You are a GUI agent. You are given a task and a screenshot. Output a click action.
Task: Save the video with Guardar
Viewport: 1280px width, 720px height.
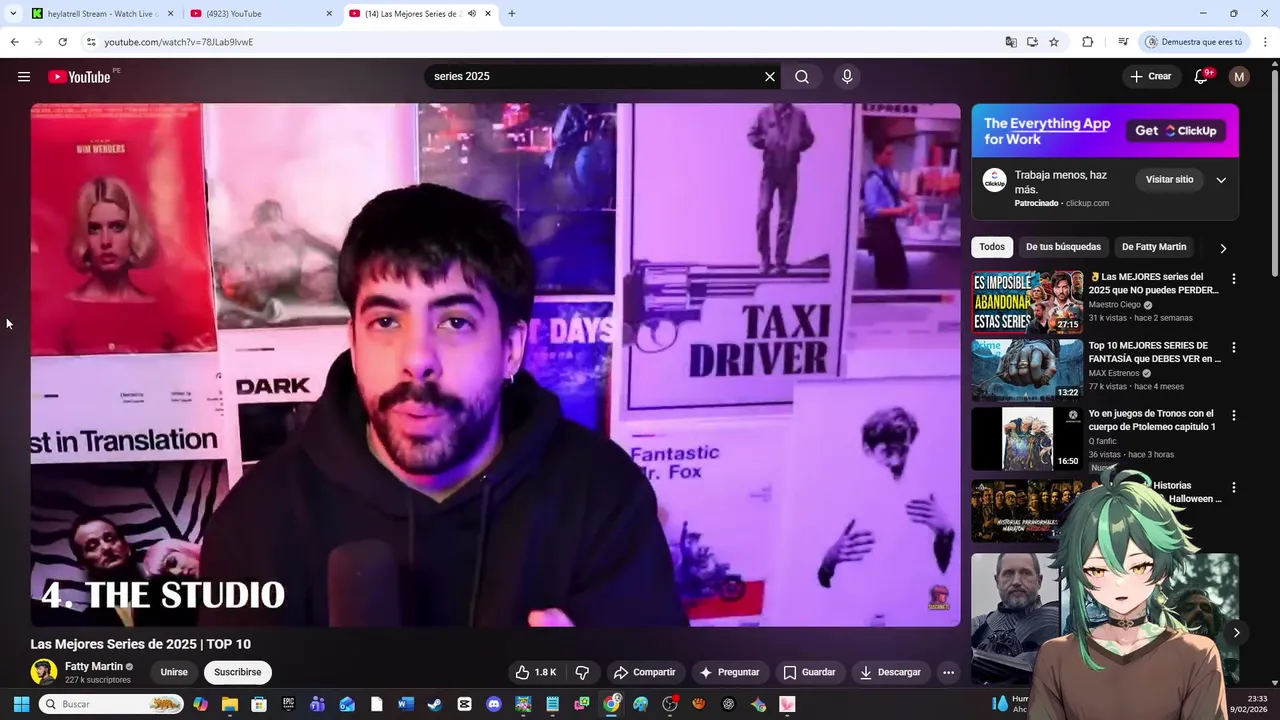click(x=809, y=672)
